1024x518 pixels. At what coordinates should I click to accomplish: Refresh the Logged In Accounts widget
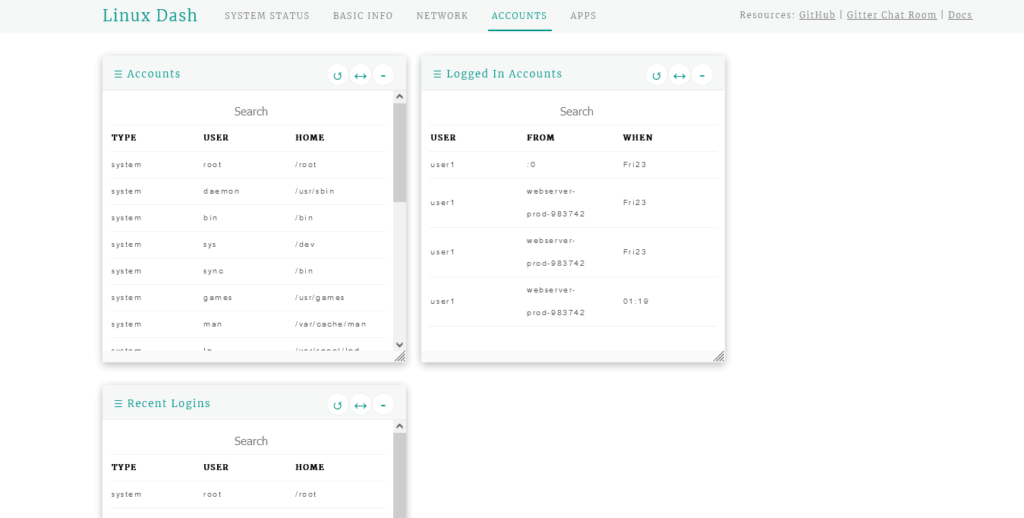[x=656, y=75]
